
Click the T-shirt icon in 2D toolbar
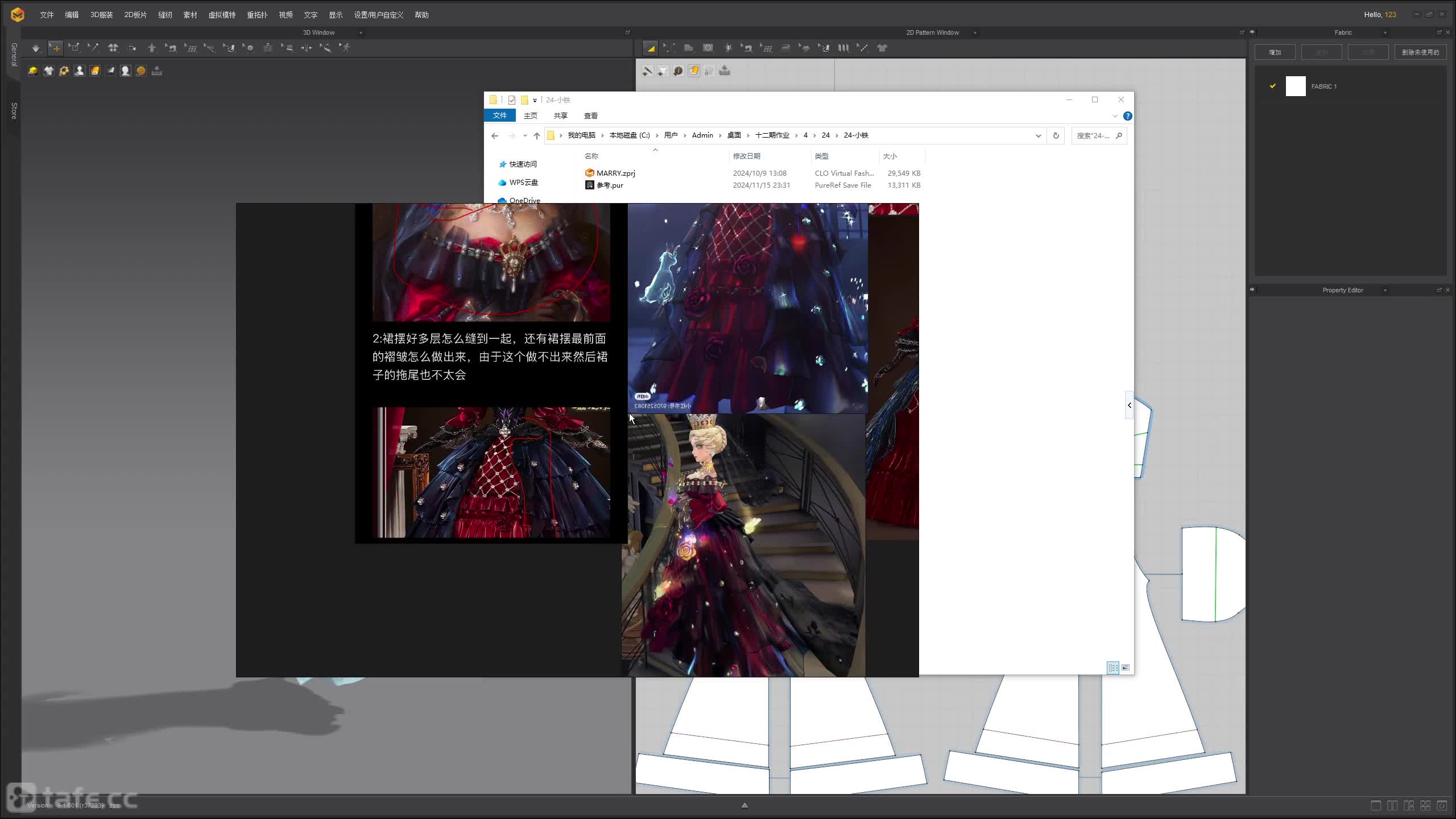[882, 48]
